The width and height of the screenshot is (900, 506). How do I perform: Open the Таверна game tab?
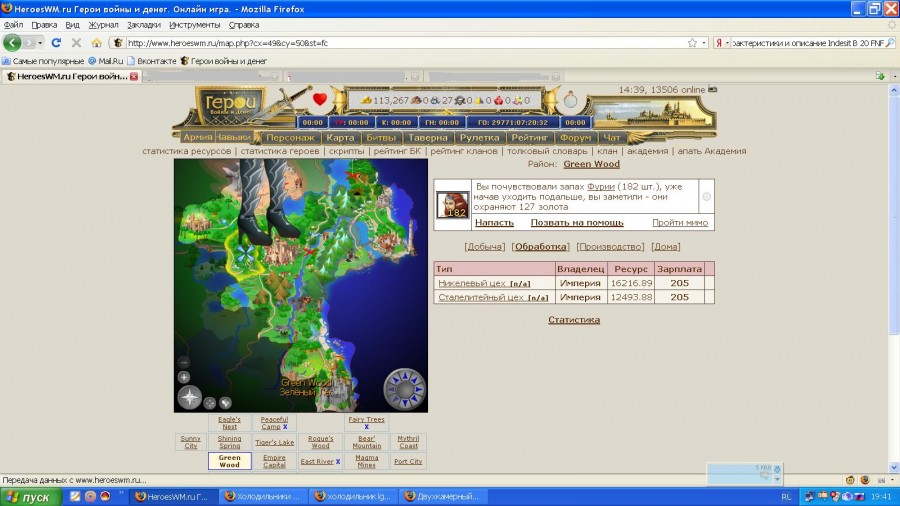coord(428,138)
